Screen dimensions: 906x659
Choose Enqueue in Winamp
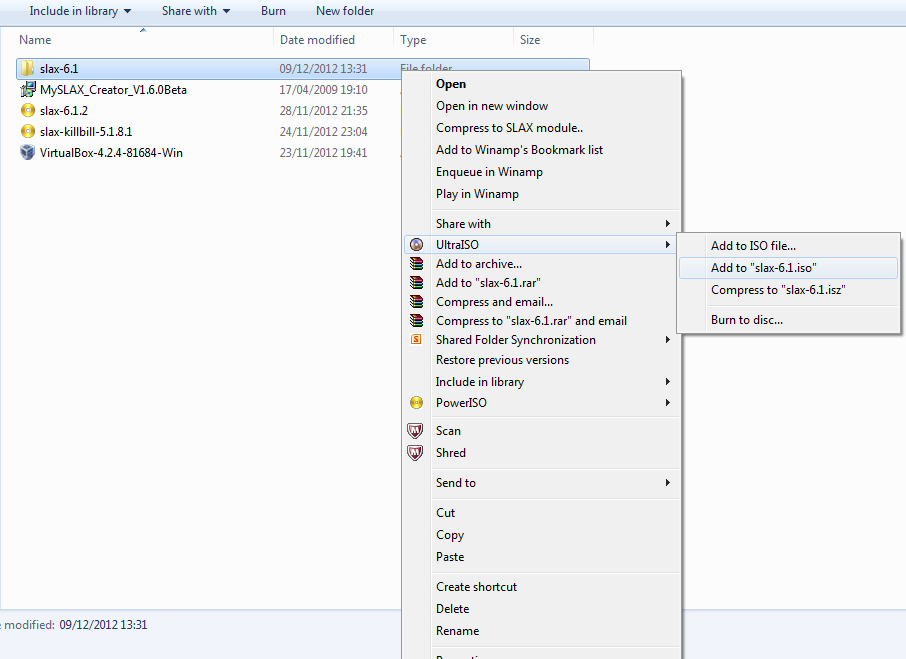pos(489,172)
